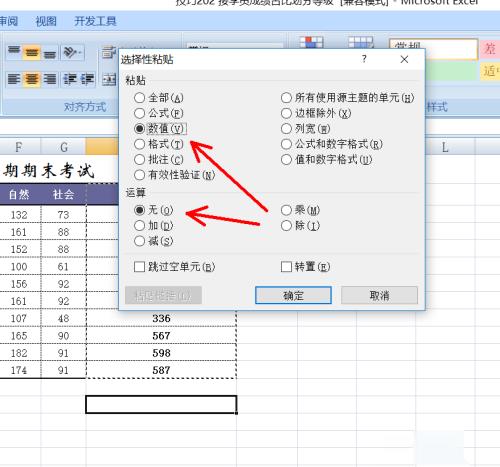Select the 全部(A) paste option
500x467 pixels.
pyautogui.click(x=159, y=98)
